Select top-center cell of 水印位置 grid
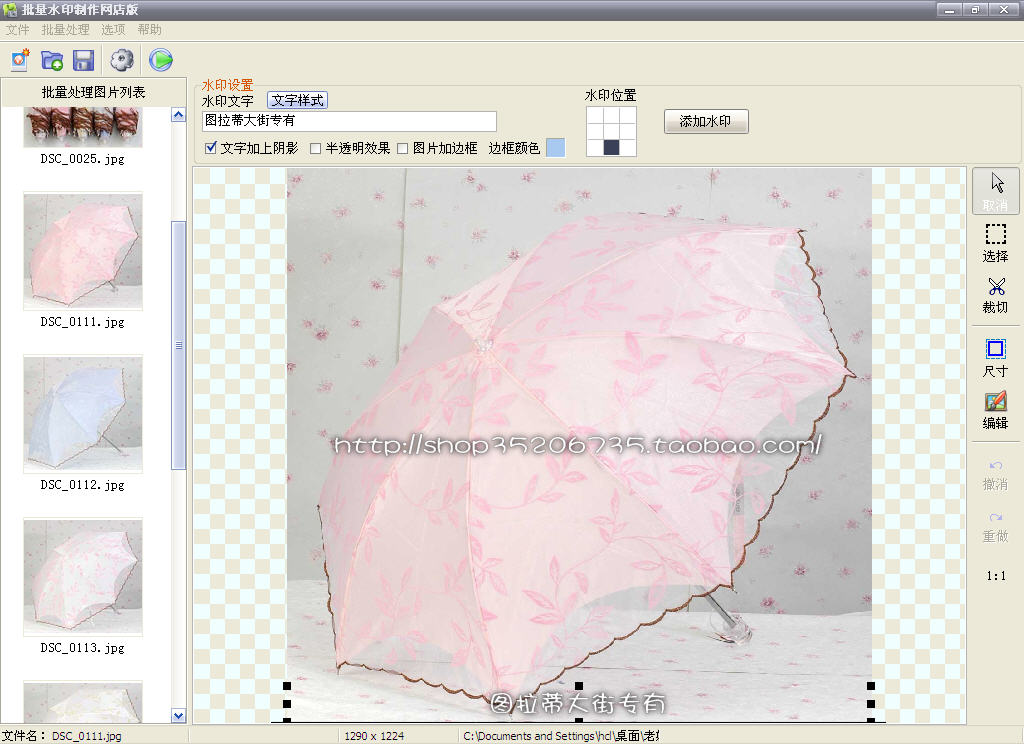The width and height of the screenshot is (1024, 744). pyautogui.click(x=611, y=116)
